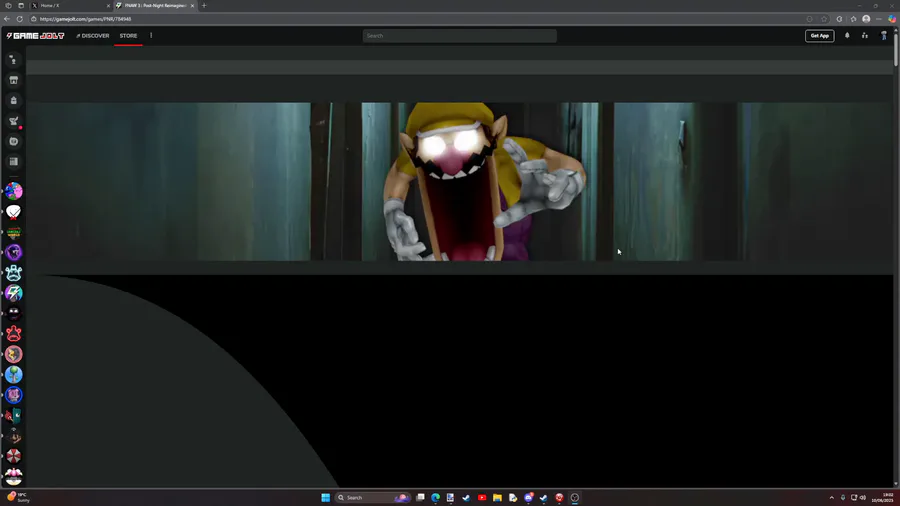Open the pink-circle character community avatar
This screenshot has width=900, height=506.
[x=14, y=354]
